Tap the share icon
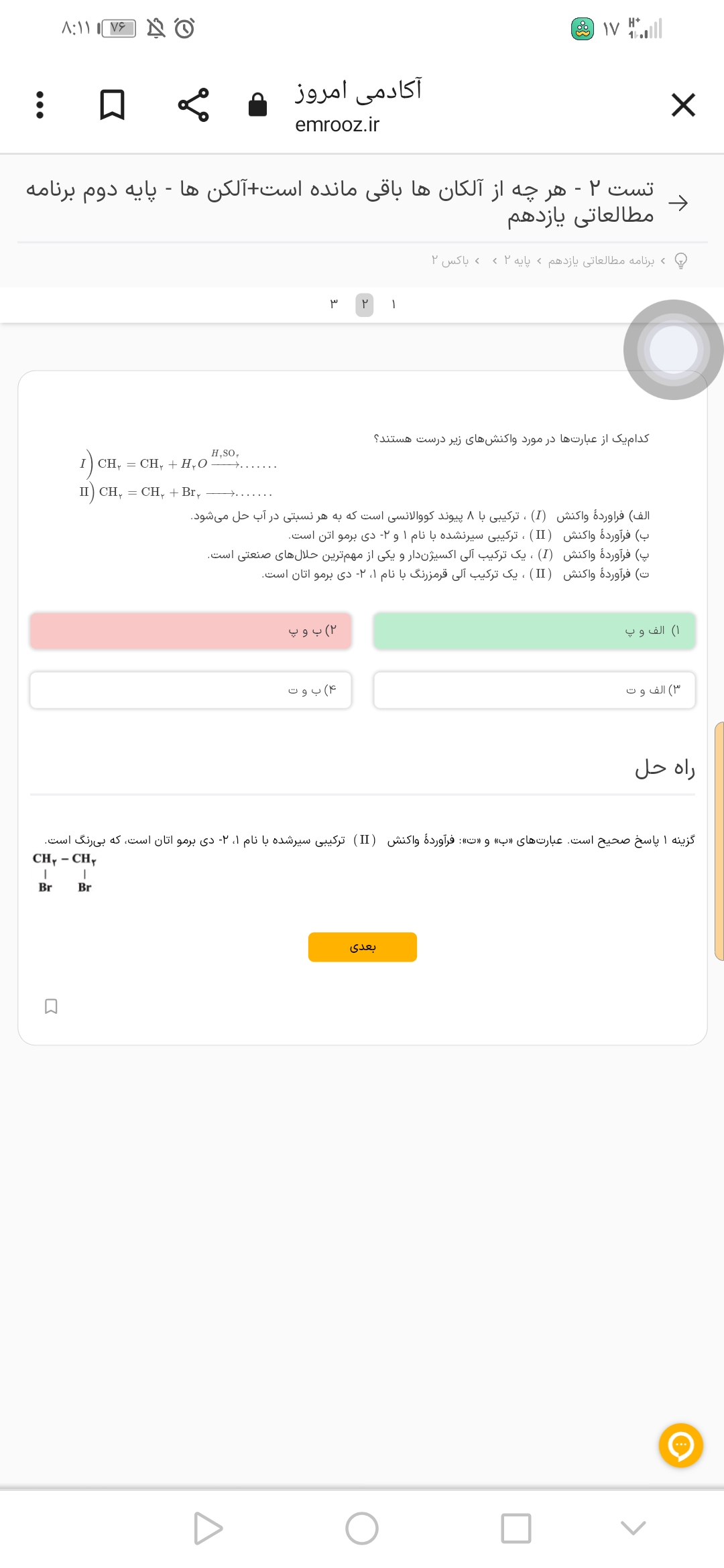The width and height of the screenshot is (724, 1568). pos(193,105)
